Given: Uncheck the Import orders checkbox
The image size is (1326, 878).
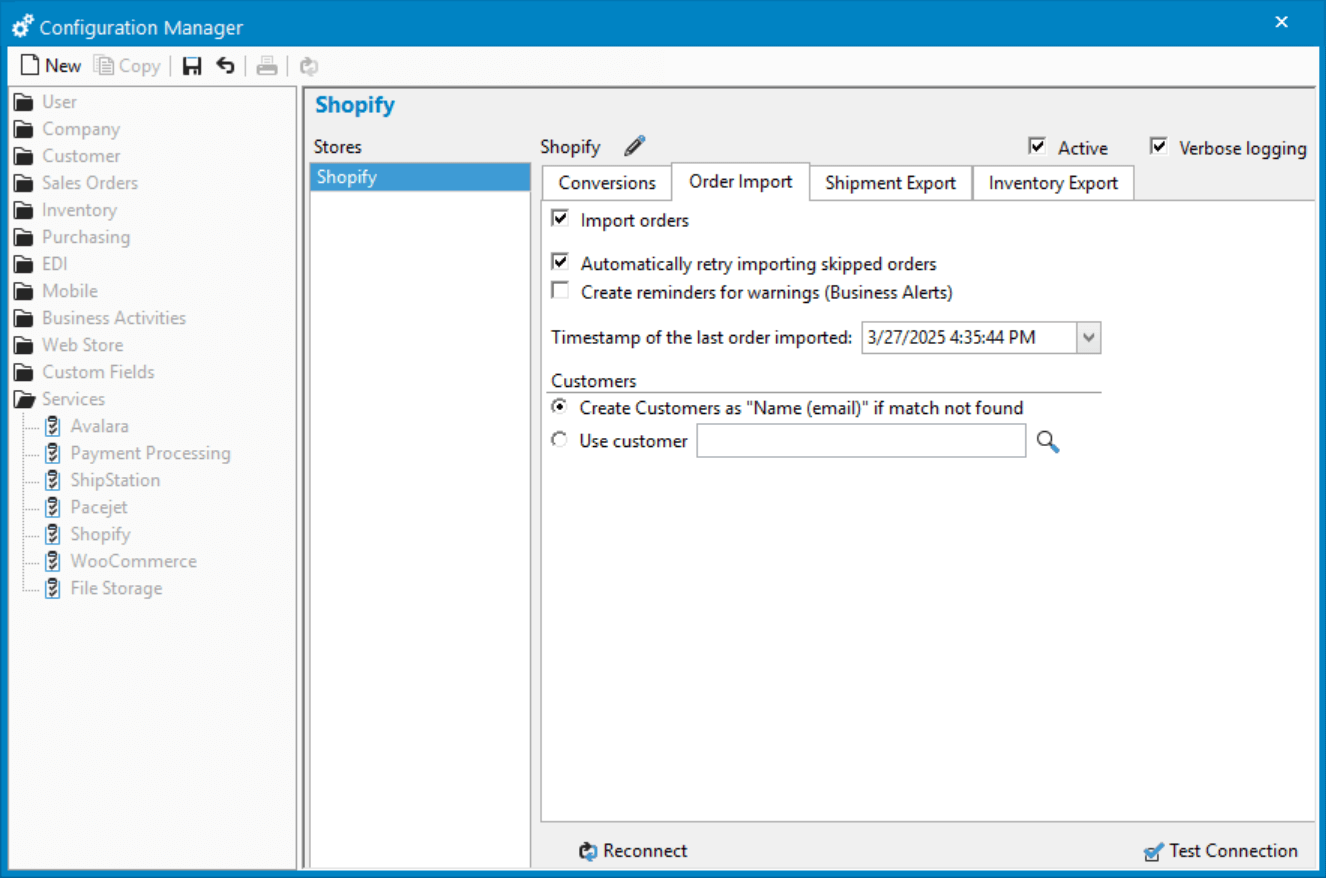Looking at the screenshot, I should (560, 218).
